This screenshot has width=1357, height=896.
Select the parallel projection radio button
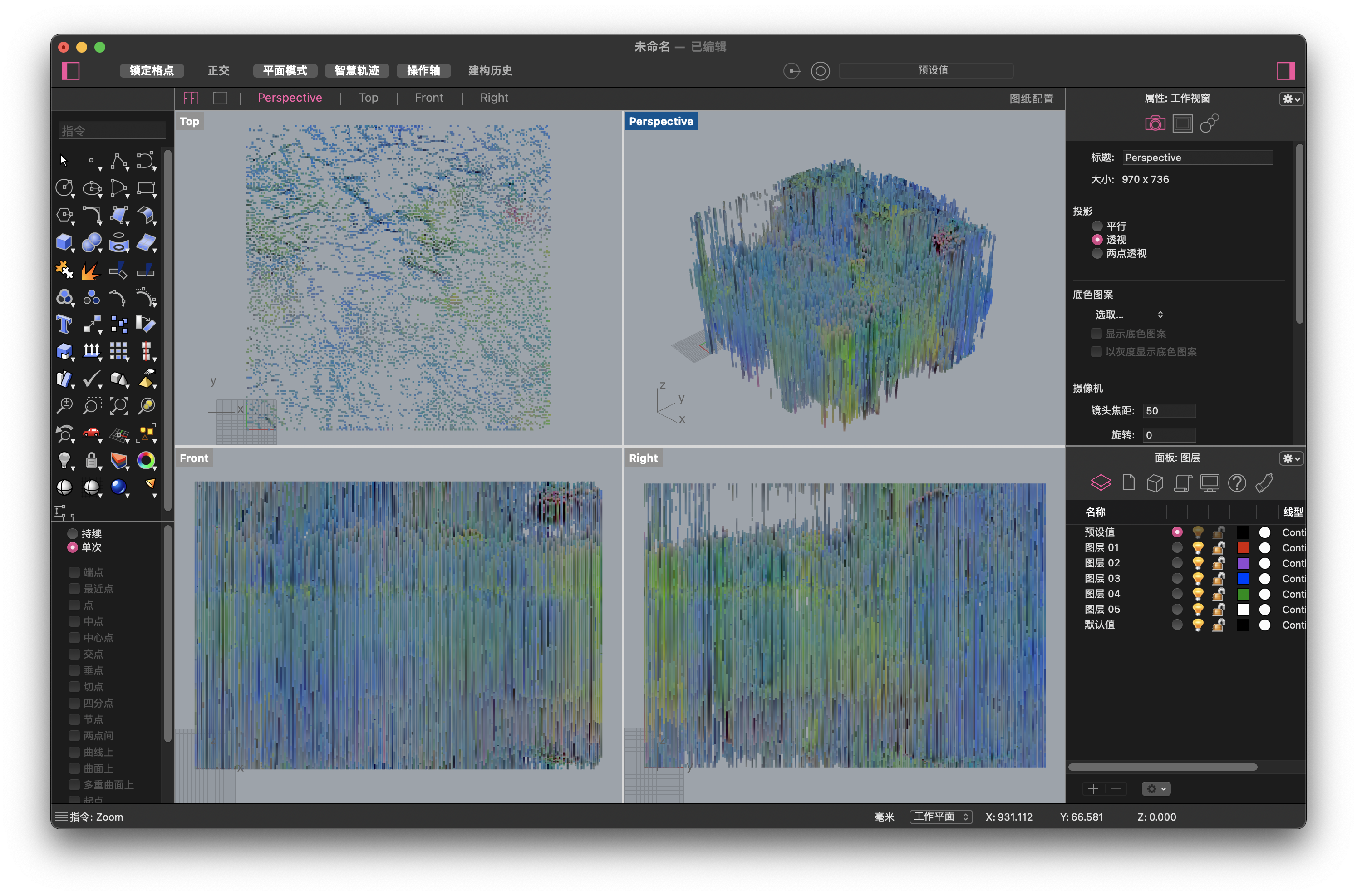point(1096,226)
